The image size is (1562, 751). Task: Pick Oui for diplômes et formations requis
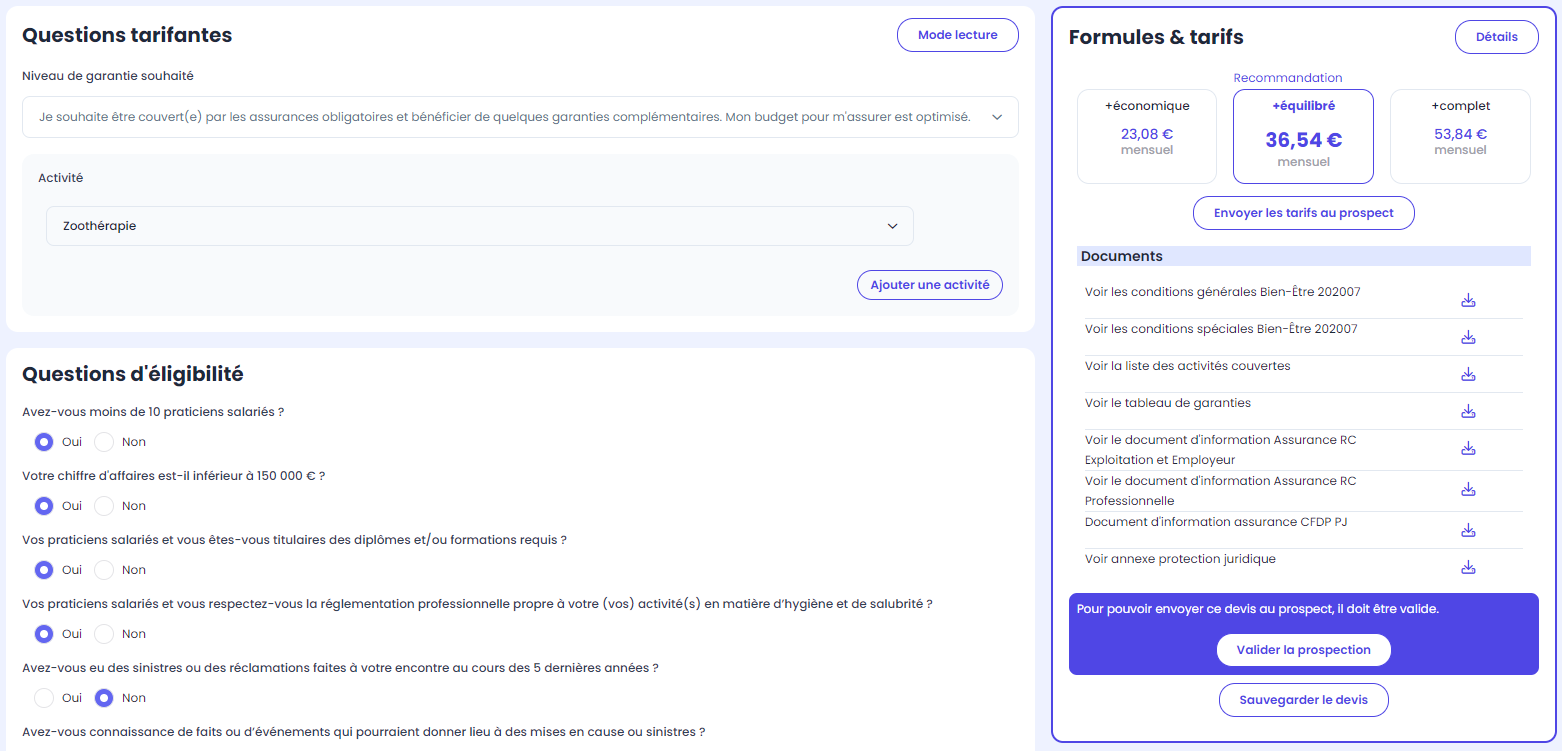click(x=44, y=570)
